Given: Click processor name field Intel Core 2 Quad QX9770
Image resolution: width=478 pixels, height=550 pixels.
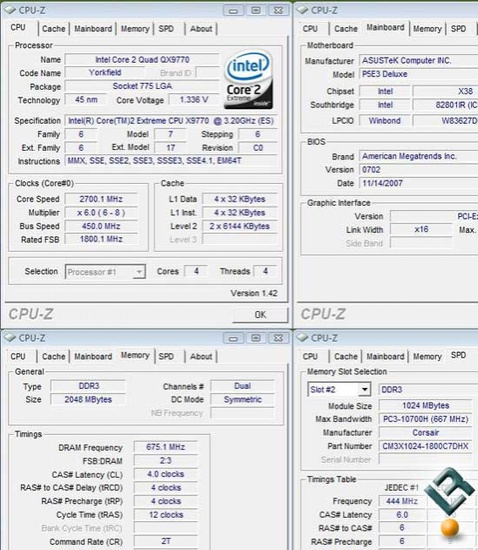Looking at the screenshot, I should pyautogui.click(x=142, y=60).
